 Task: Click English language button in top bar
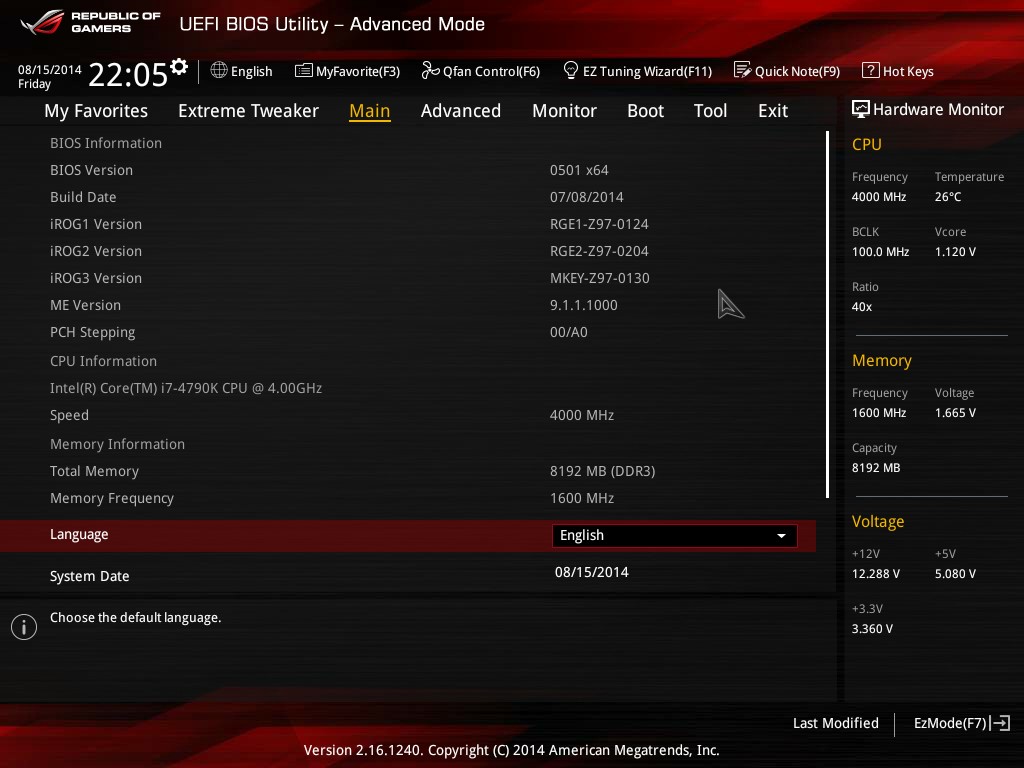242,71
